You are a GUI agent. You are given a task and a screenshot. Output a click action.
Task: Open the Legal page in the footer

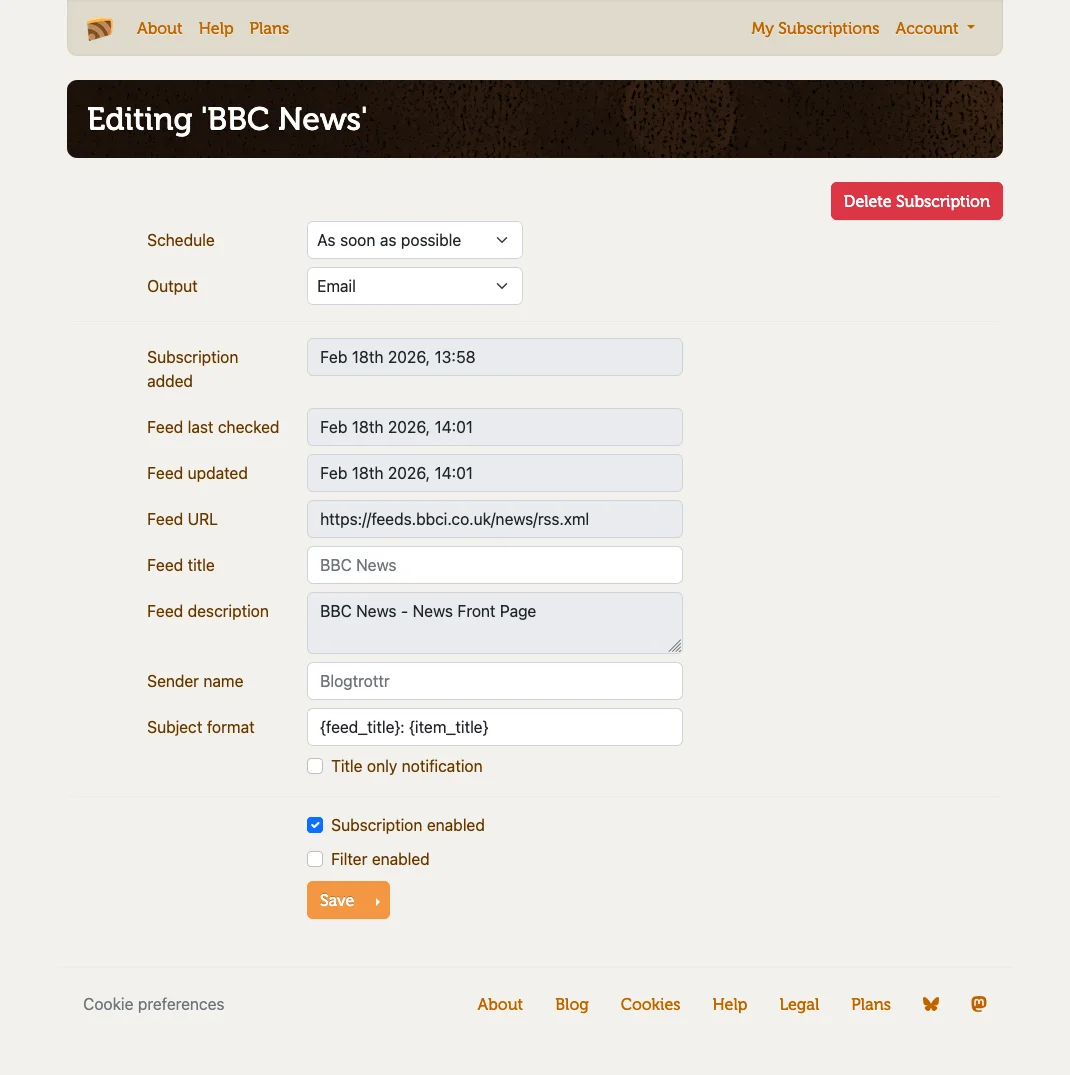[799, 1004]
